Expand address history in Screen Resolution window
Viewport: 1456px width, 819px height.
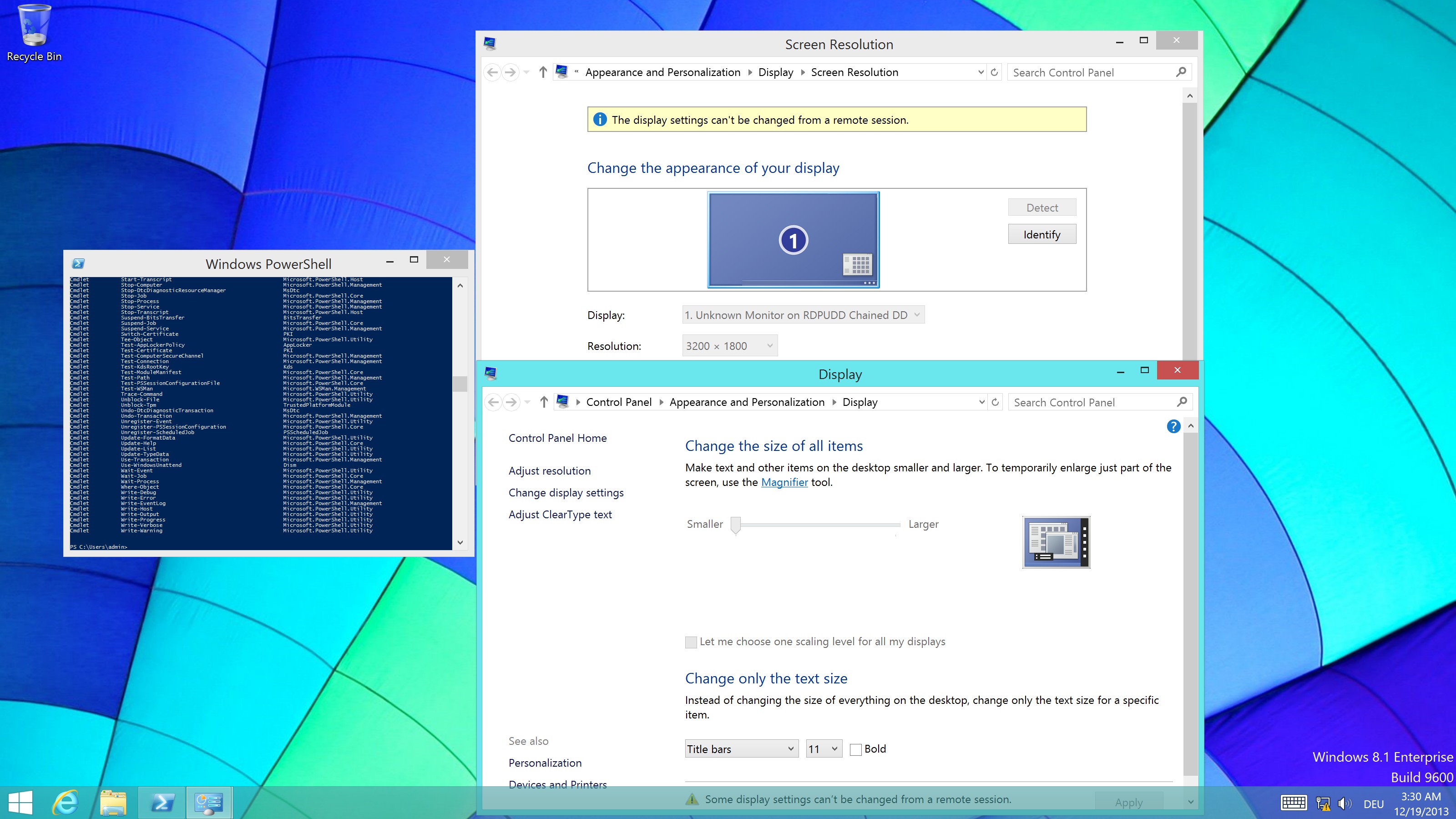tap(981, 72)
